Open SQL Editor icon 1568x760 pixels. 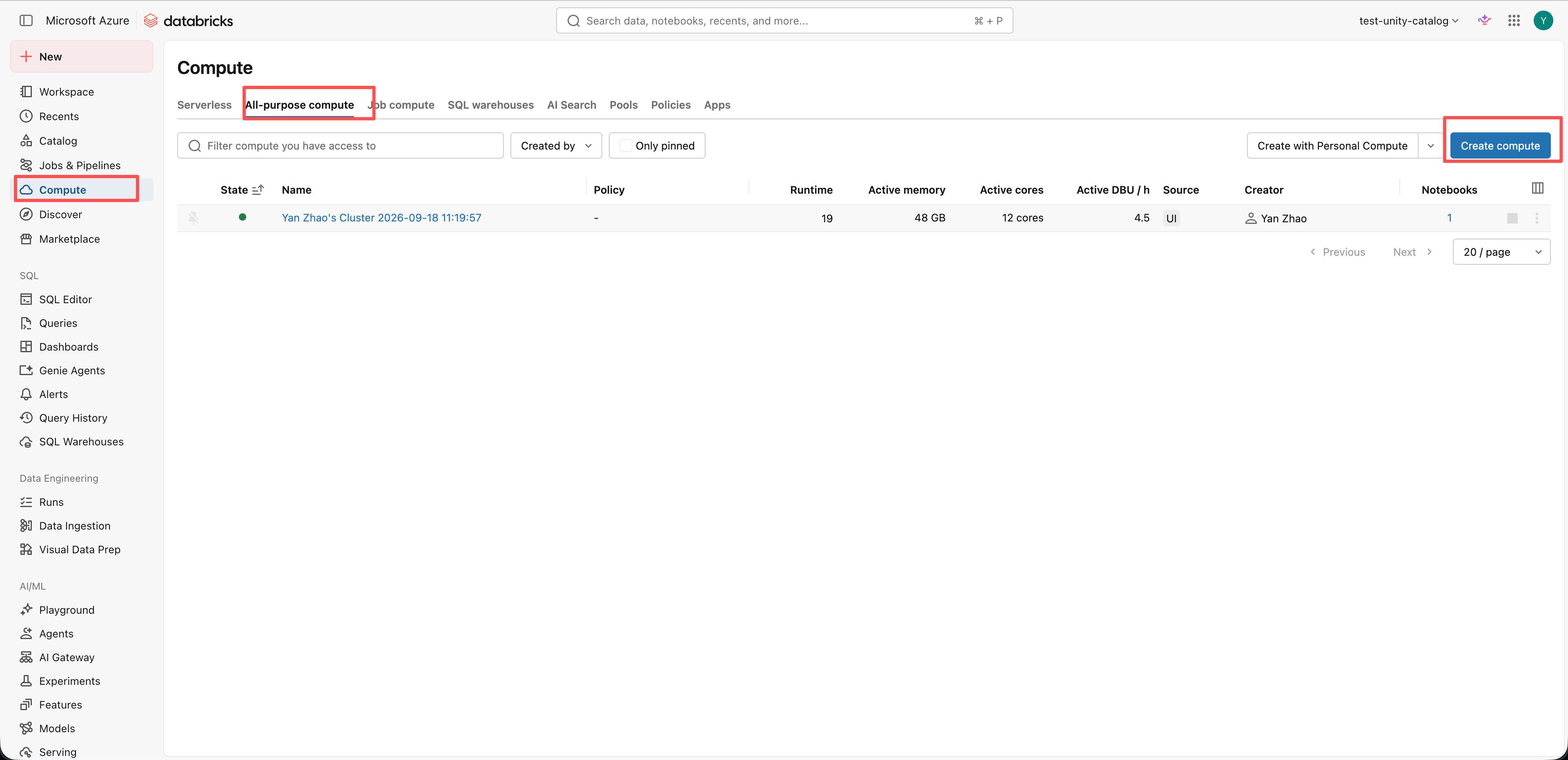26,299
